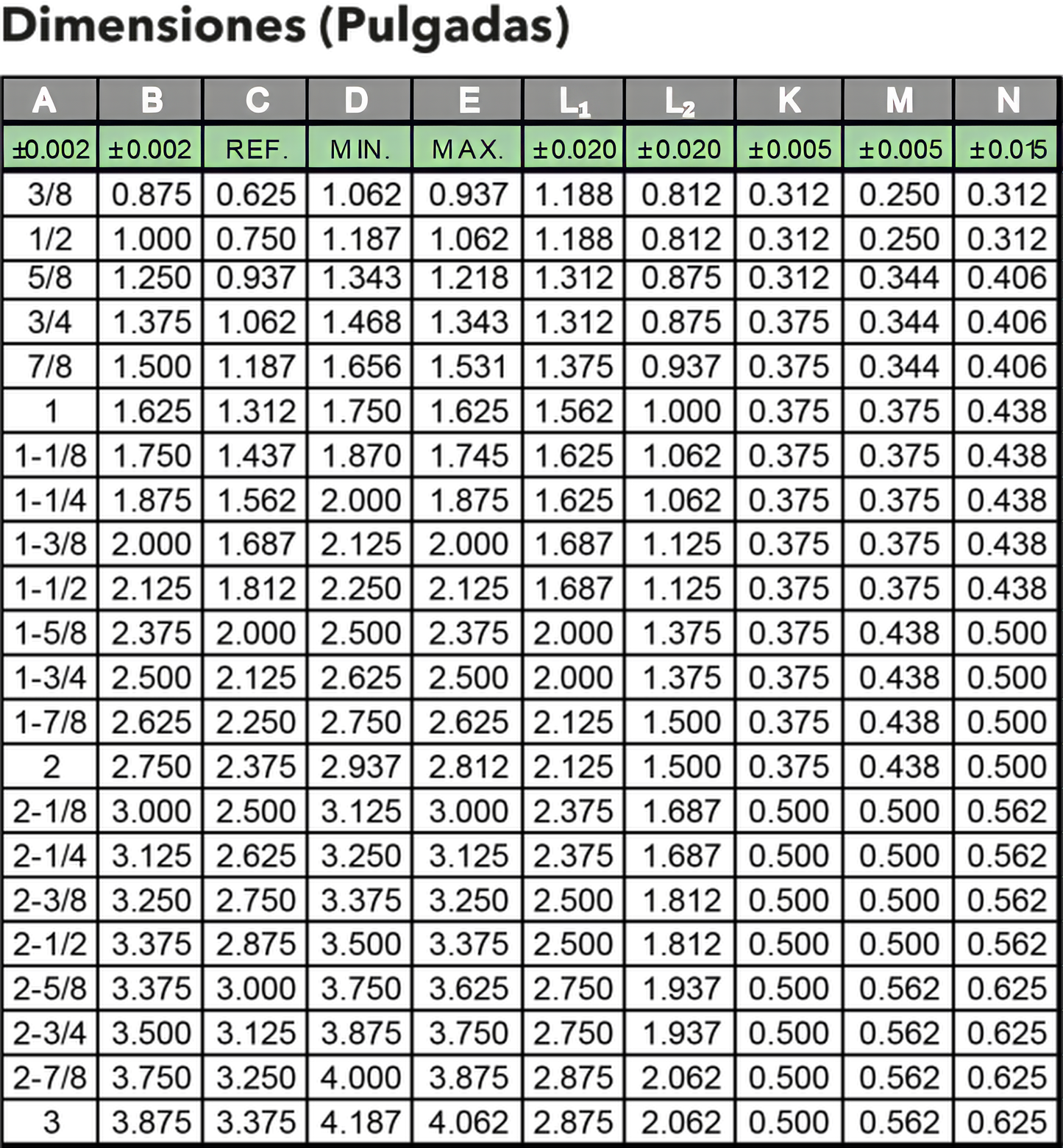
Task: Click 1.000 in column L2 of row 1
Action: point(681,411)
